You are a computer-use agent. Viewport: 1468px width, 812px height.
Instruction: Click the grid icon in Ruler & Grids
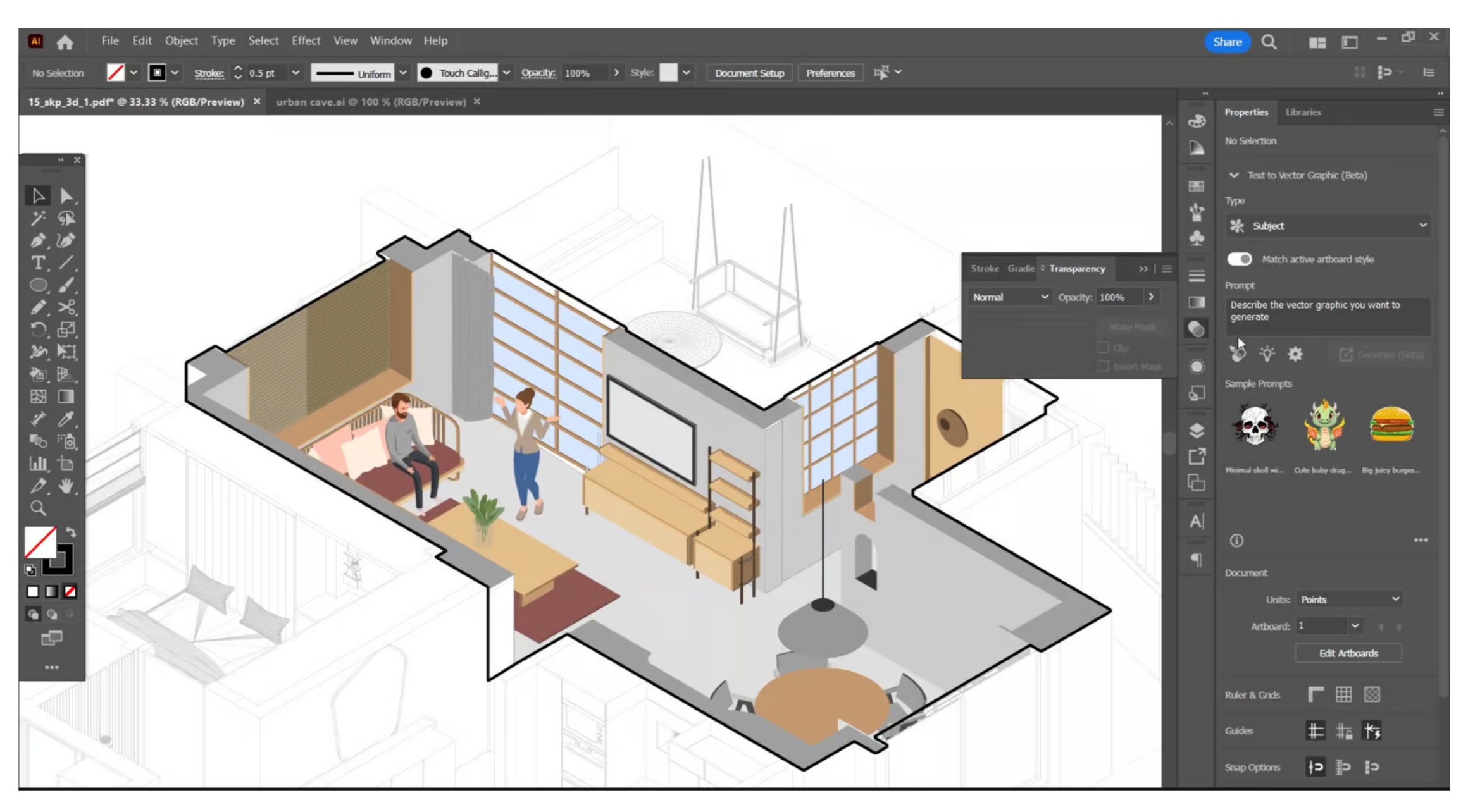[1343, 694]
